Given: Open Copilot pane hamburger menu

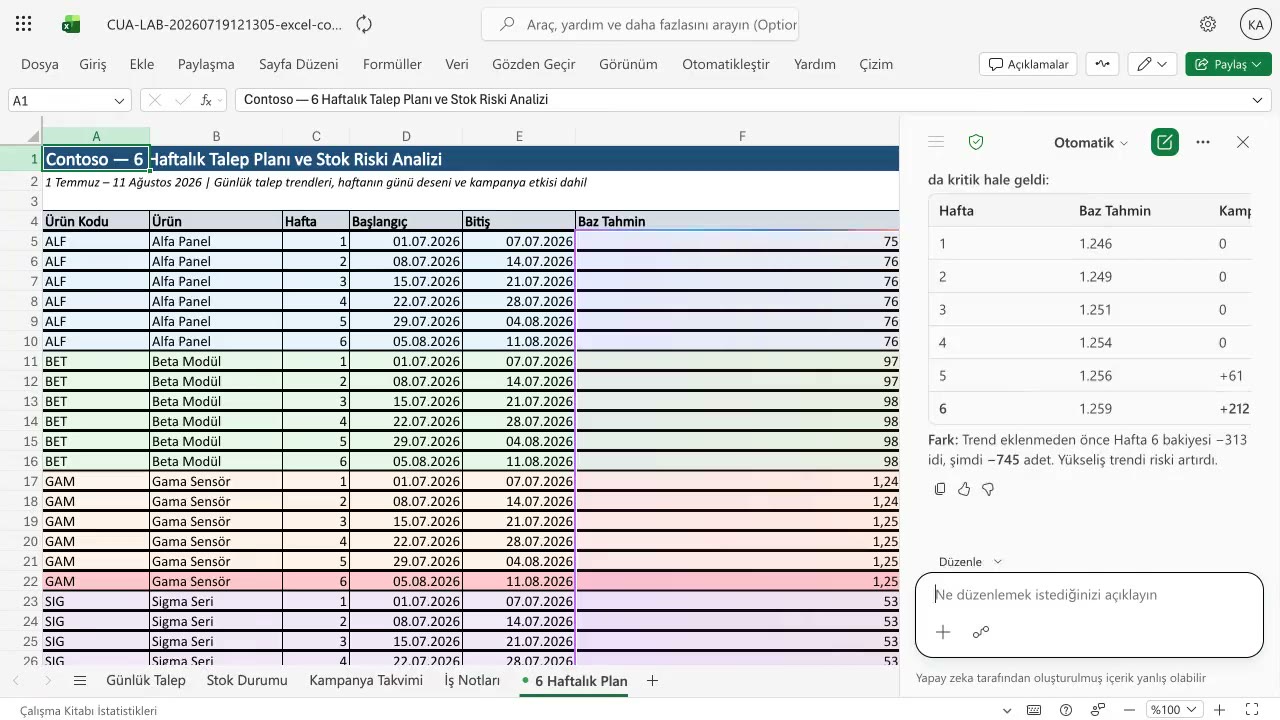Looking at the screenshot, I should coord(936,142).
